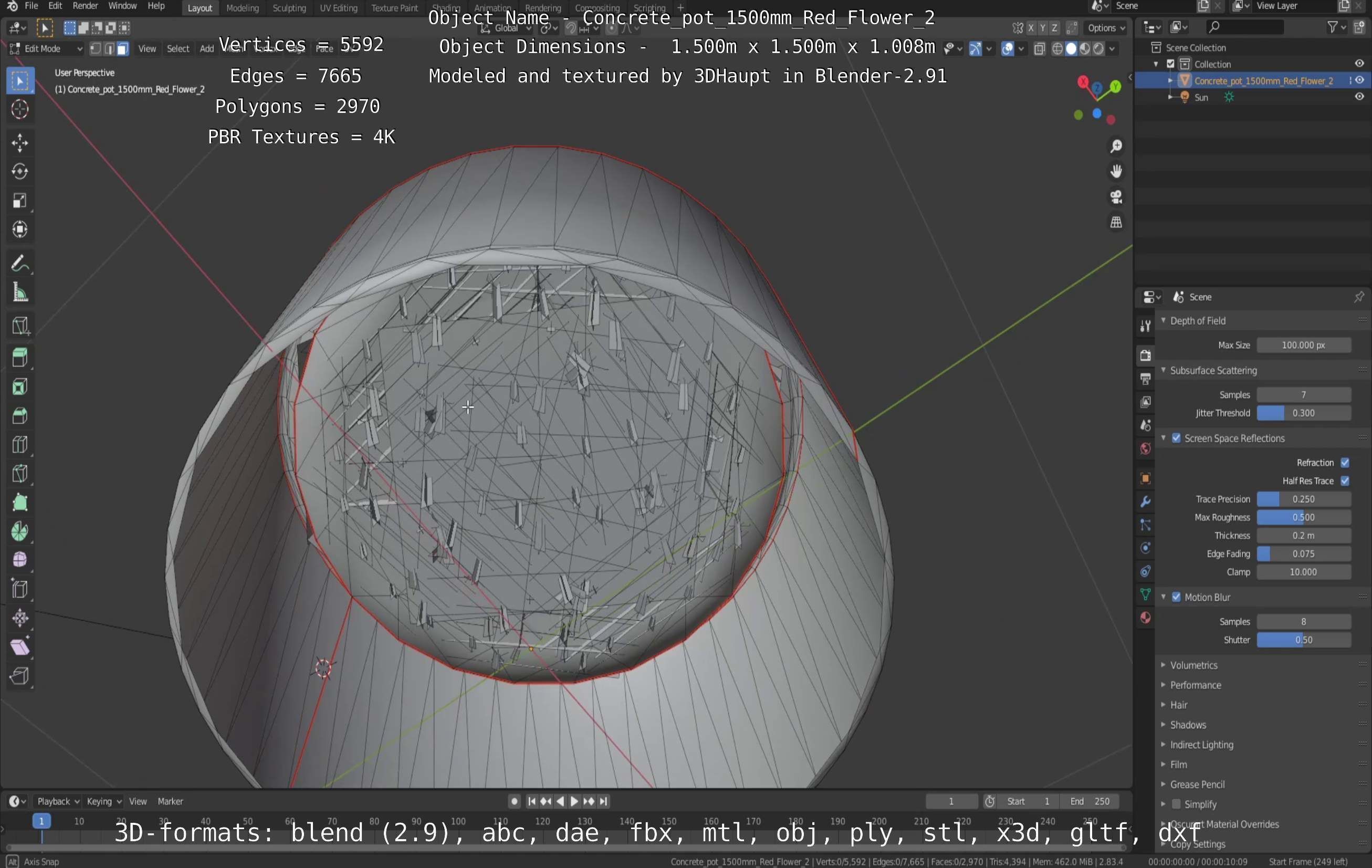Image resolution: width=1372 pixels, height=868 pixels.
Task: Select the Rotate tool
Action: tap(20, 172)
